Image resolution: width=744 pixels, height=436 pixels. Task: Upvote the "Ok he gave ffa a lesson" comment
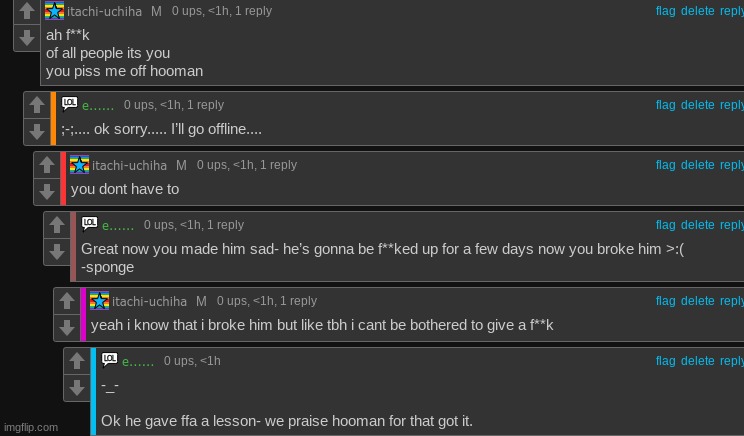pyautogui.click(x=77, y=361)
